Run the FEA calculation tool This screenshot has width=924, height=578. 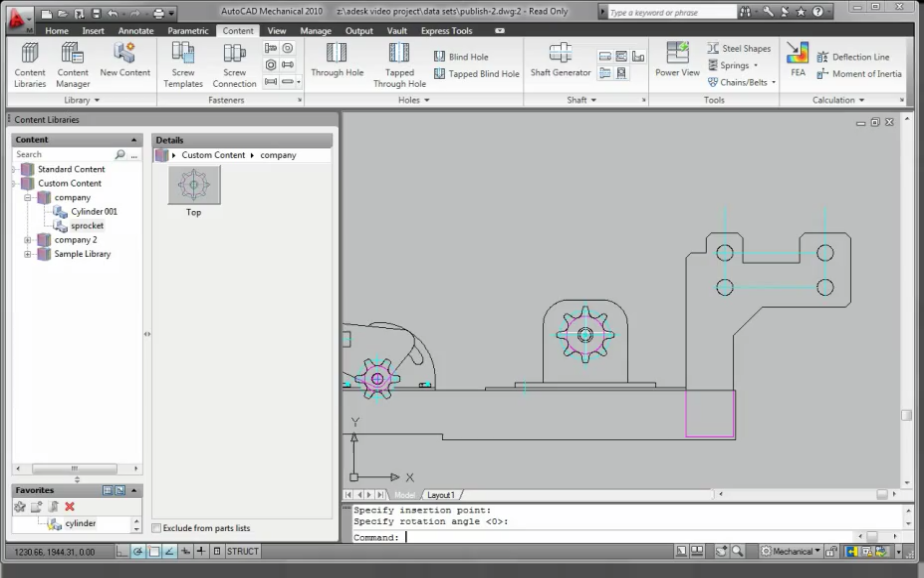[x=797, y=60]
